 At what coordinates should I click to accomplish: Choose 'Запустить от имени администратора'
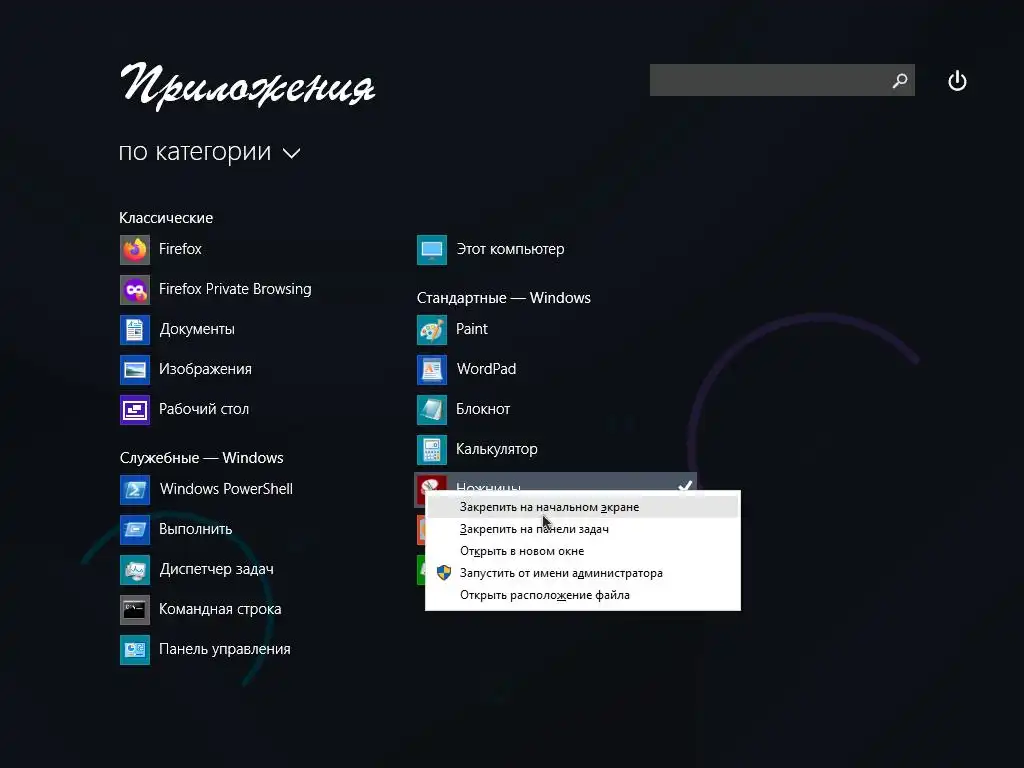pyautogui.click(x=583, y=573)
